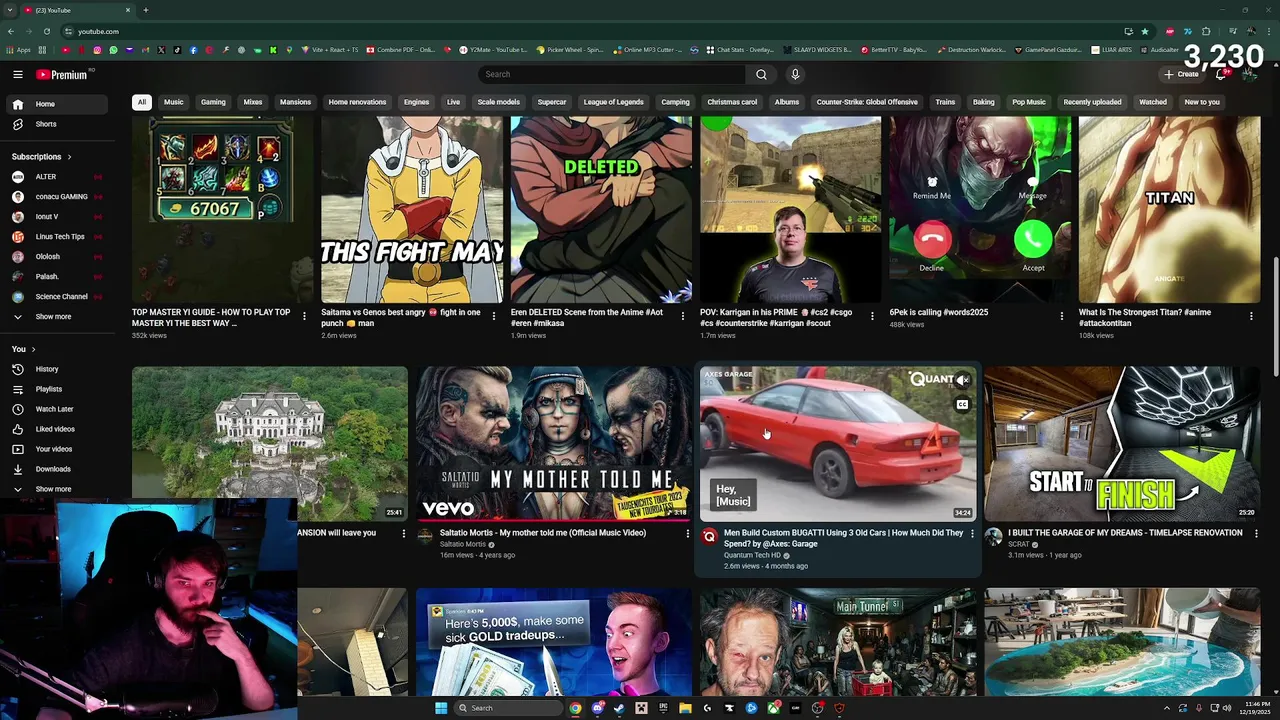Open File Explorer from the taskbar
The height and width of the screenshot is (720, 1280).
685,708
